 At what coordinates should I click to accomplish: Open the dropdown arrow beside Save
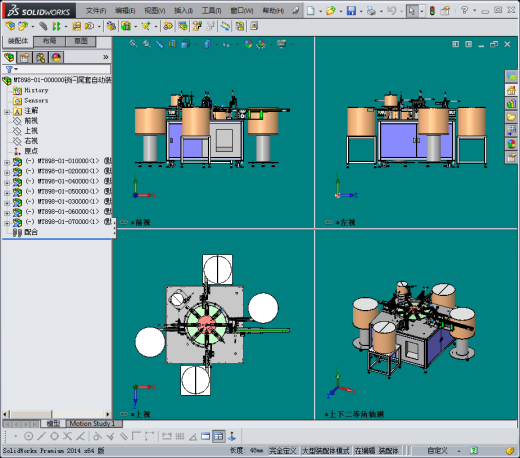361,11
